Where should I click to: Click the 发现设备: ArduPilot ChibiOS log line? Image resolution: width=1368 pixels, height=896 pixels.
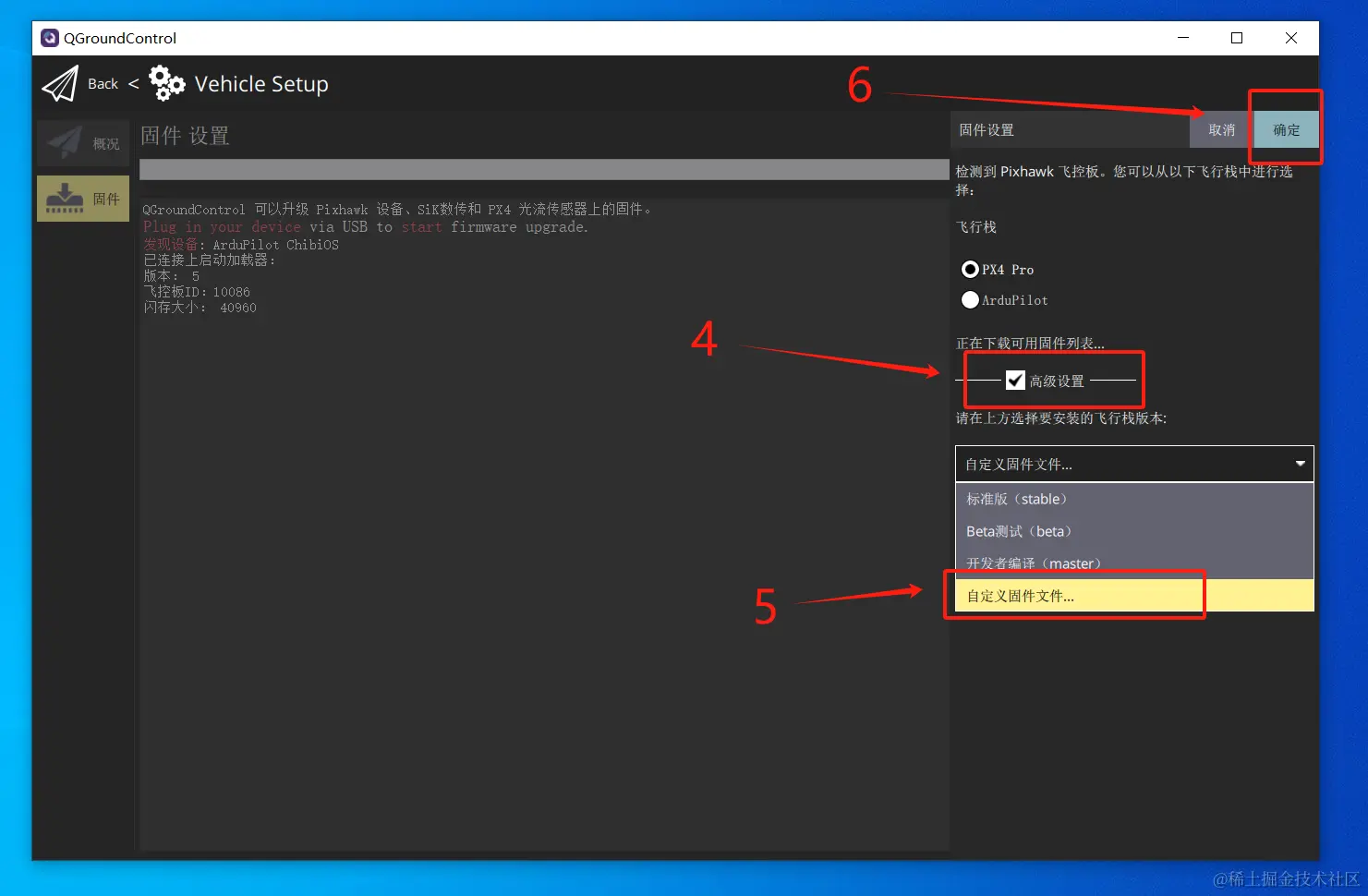pyautogui.click(x=241, y=245)
